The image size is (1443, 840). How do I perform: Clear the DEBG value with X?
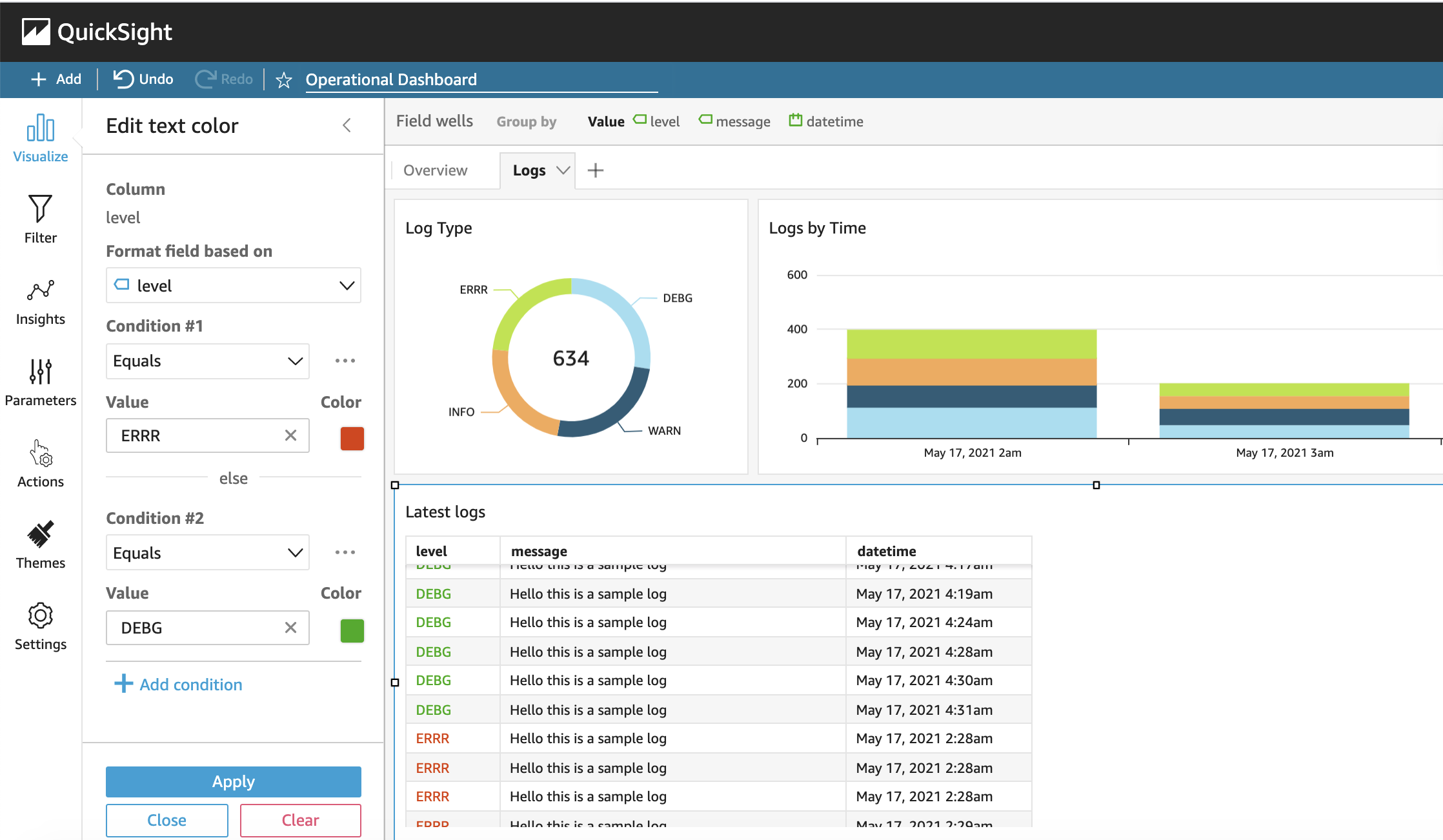tap(290, 628)
